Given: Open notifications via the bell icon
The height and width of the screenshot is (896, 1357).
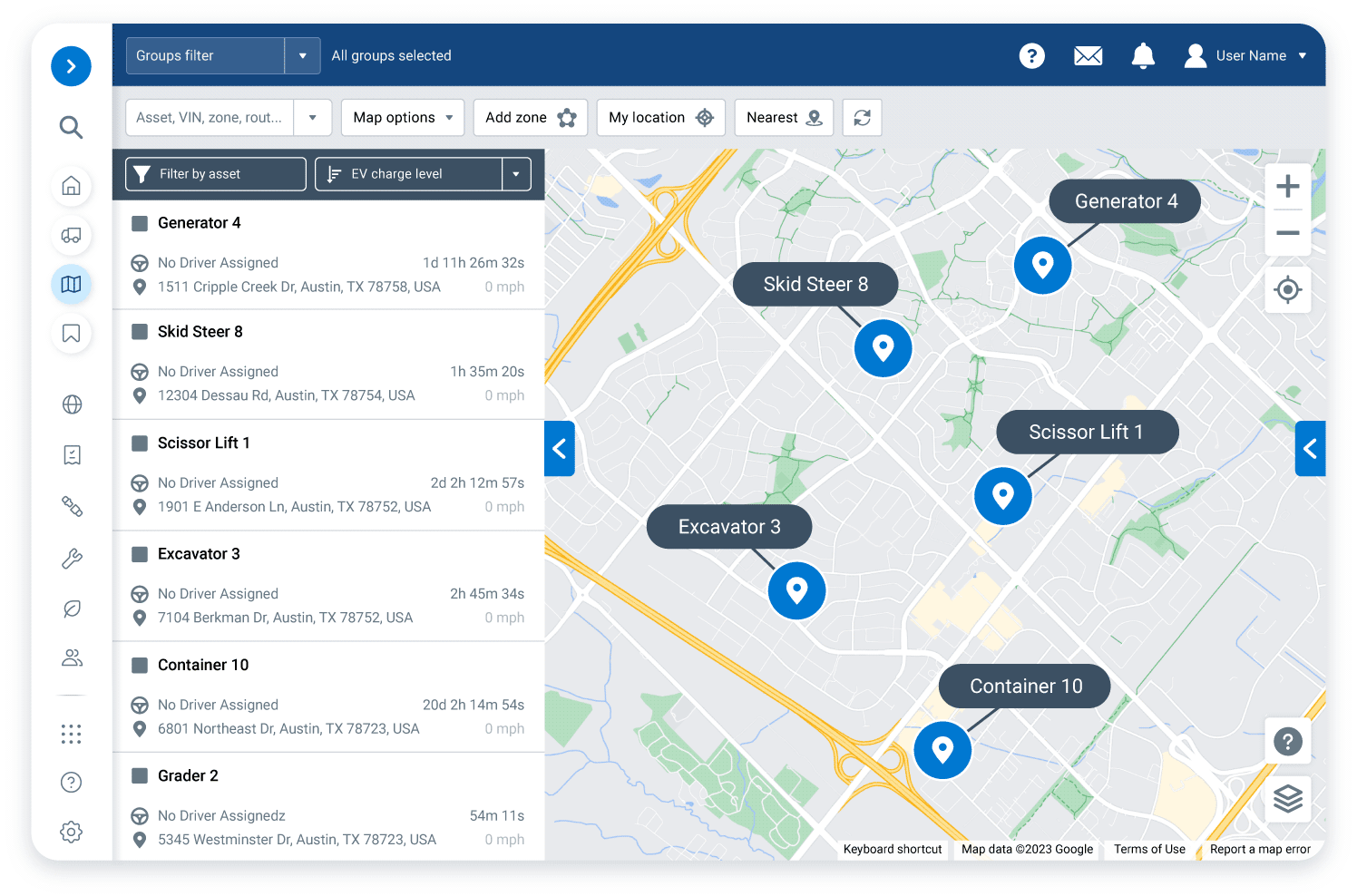Looking at the screenshot, I should (1143, 55).
